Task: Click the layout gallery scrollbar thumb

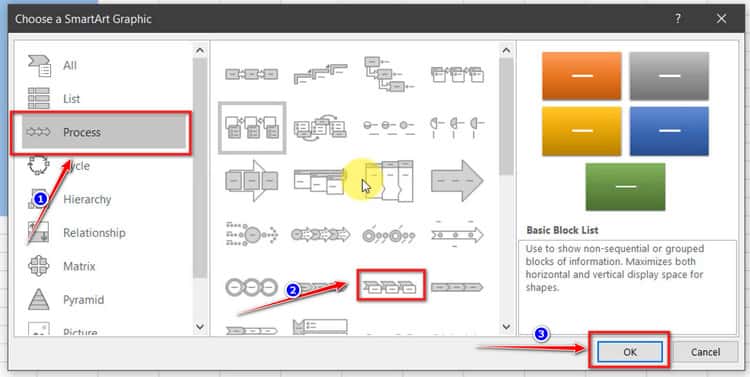Action: 506,116
